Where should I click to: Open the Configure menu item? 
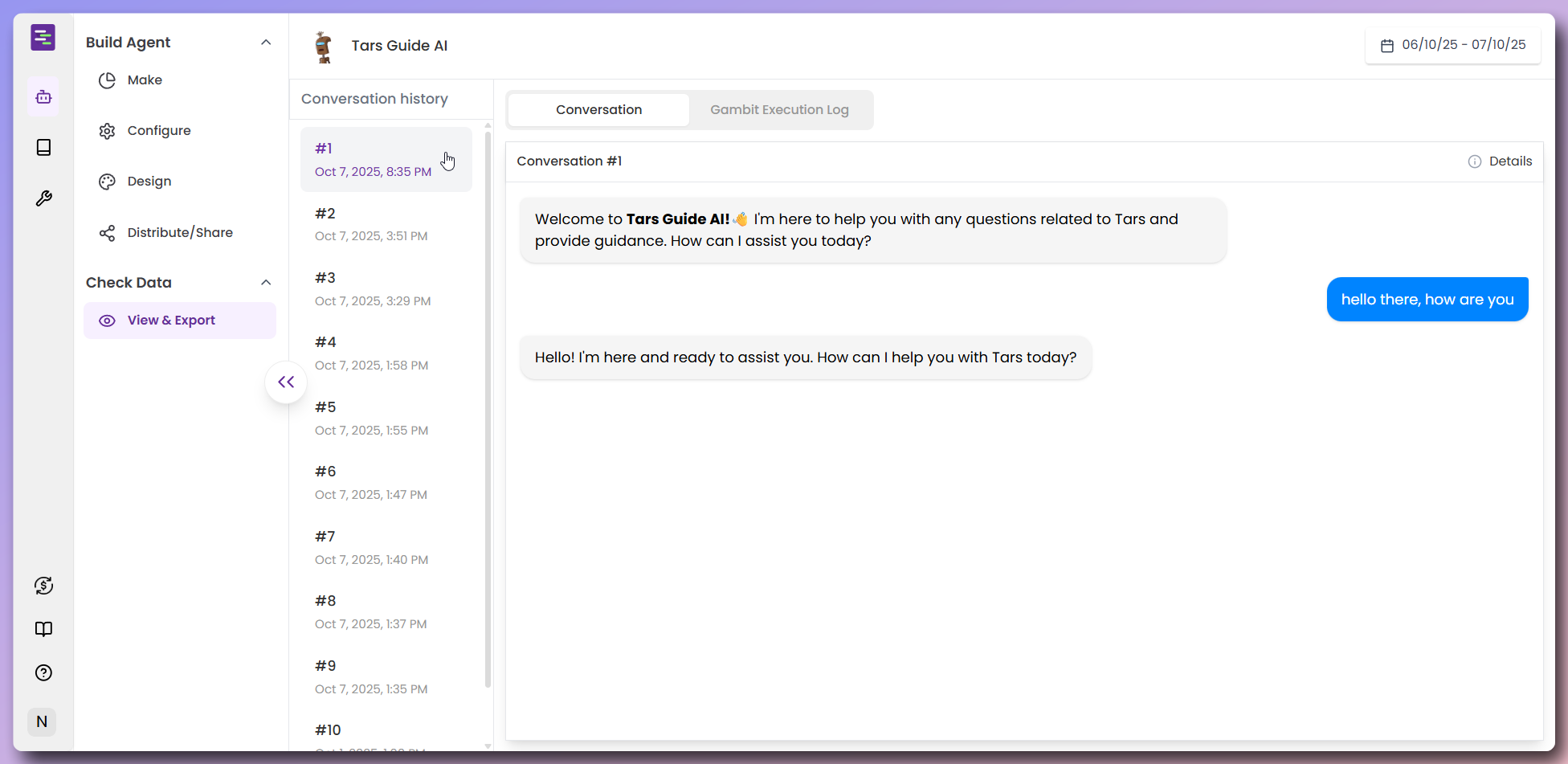click(180, 131)
